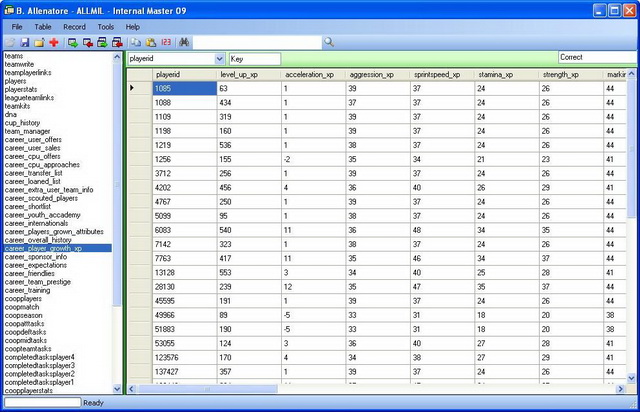Click the magnifying glass search icon
Image resolution: width=640 pixels, height=412 pixels.
(x=329, y=42)
